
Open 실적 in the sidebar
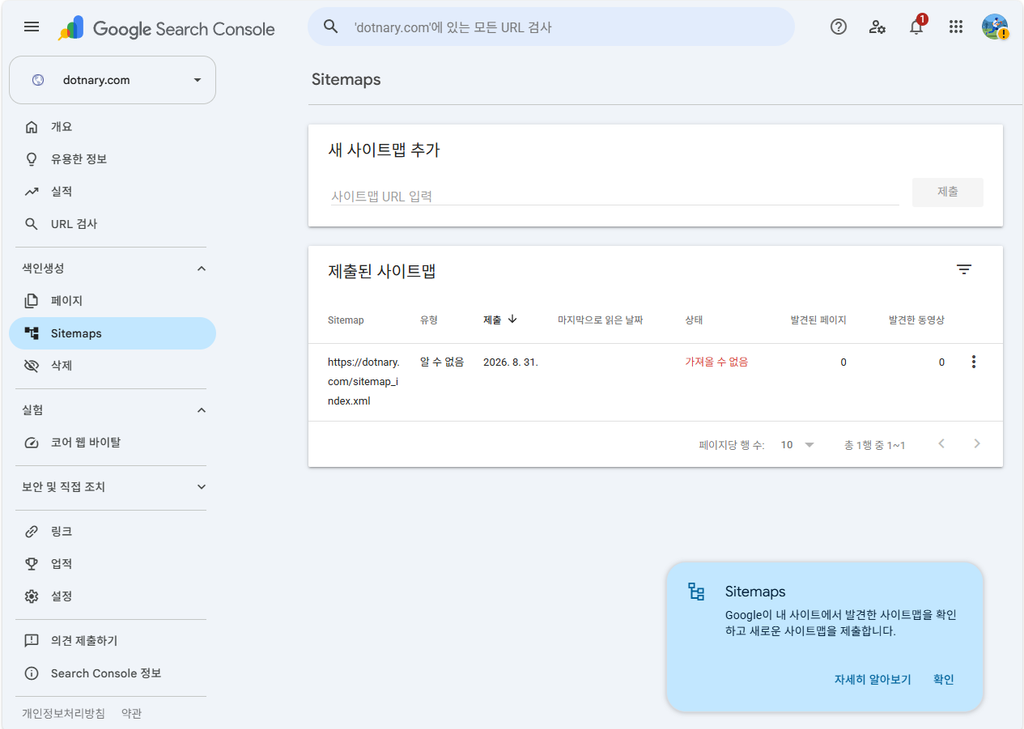tap(112, 191)
